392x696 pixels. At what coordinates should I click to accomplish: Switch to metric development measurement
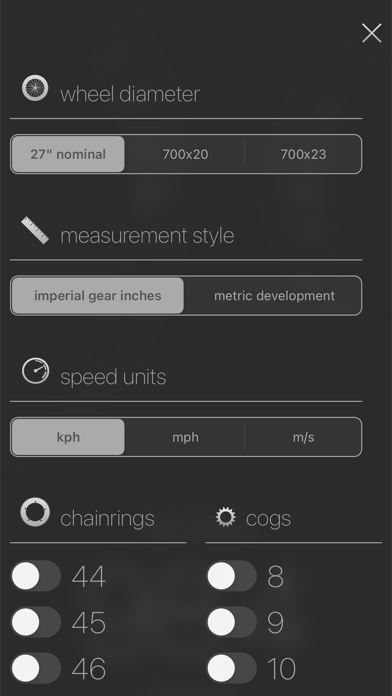(274, 296)
